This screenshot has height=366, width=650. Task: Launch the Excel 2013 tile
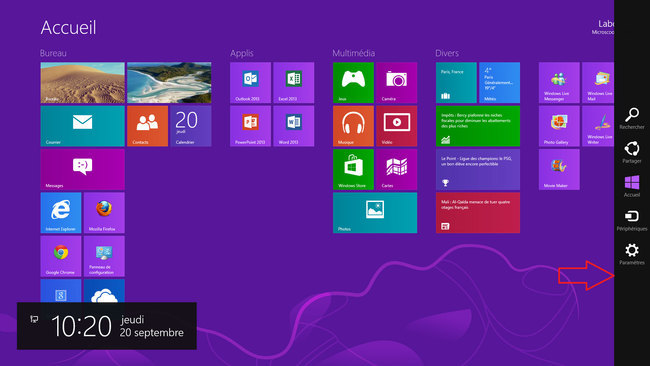tap(293, 82)
